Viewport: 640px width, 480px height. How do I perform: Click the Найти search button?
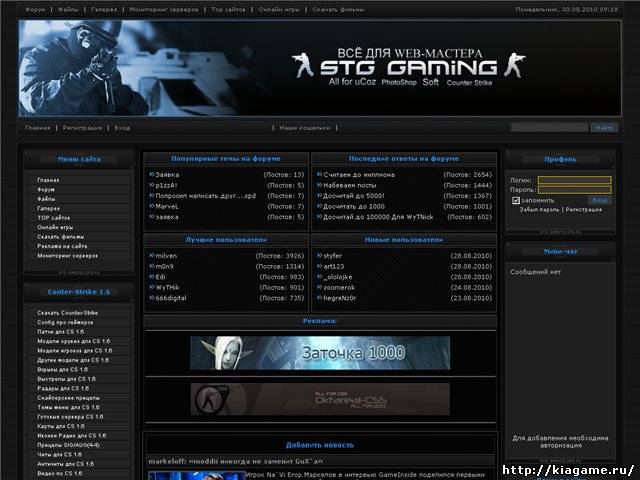604,128
